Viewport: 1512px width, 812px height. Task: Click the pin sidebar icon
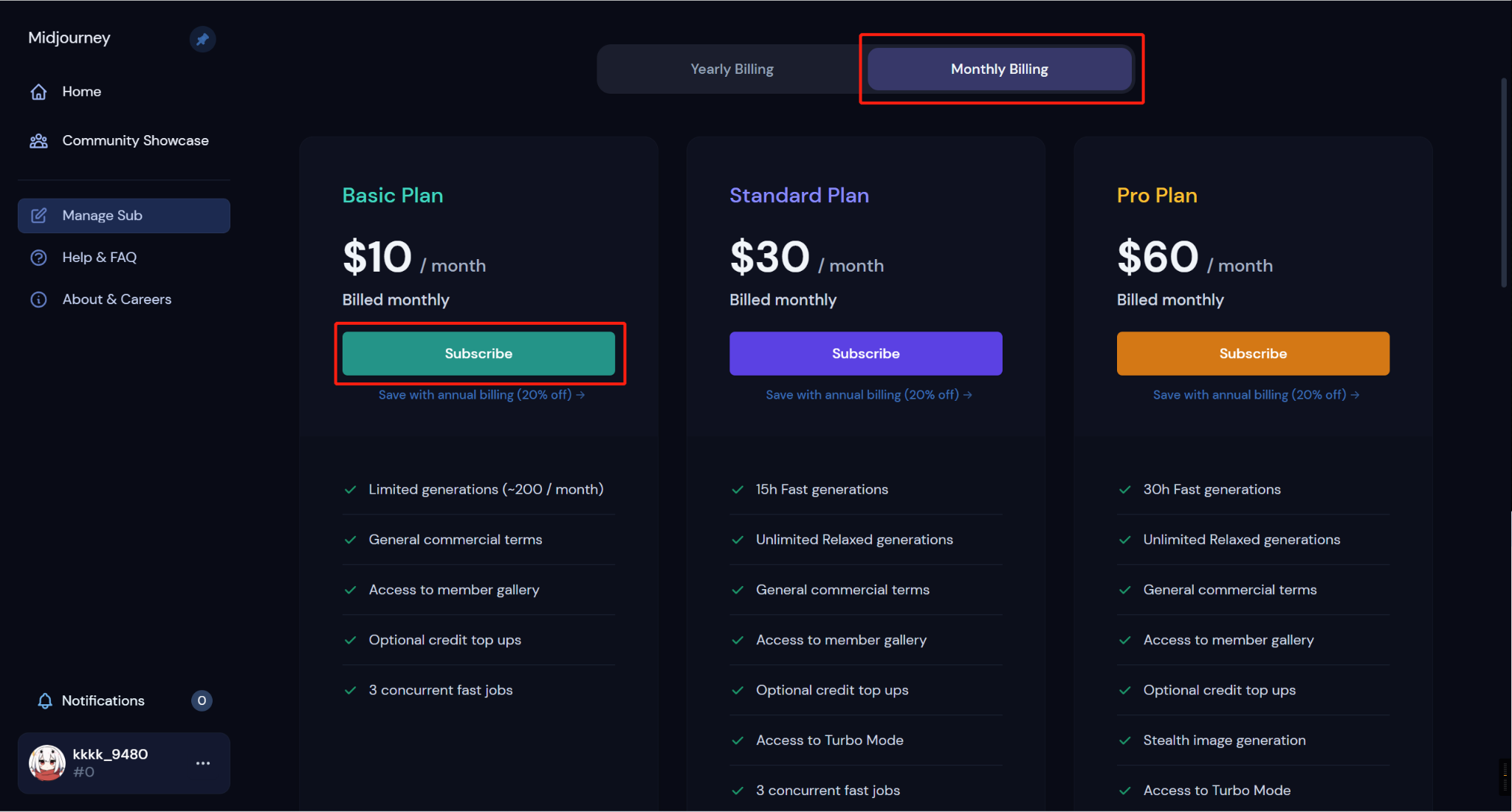click(202, 39)
